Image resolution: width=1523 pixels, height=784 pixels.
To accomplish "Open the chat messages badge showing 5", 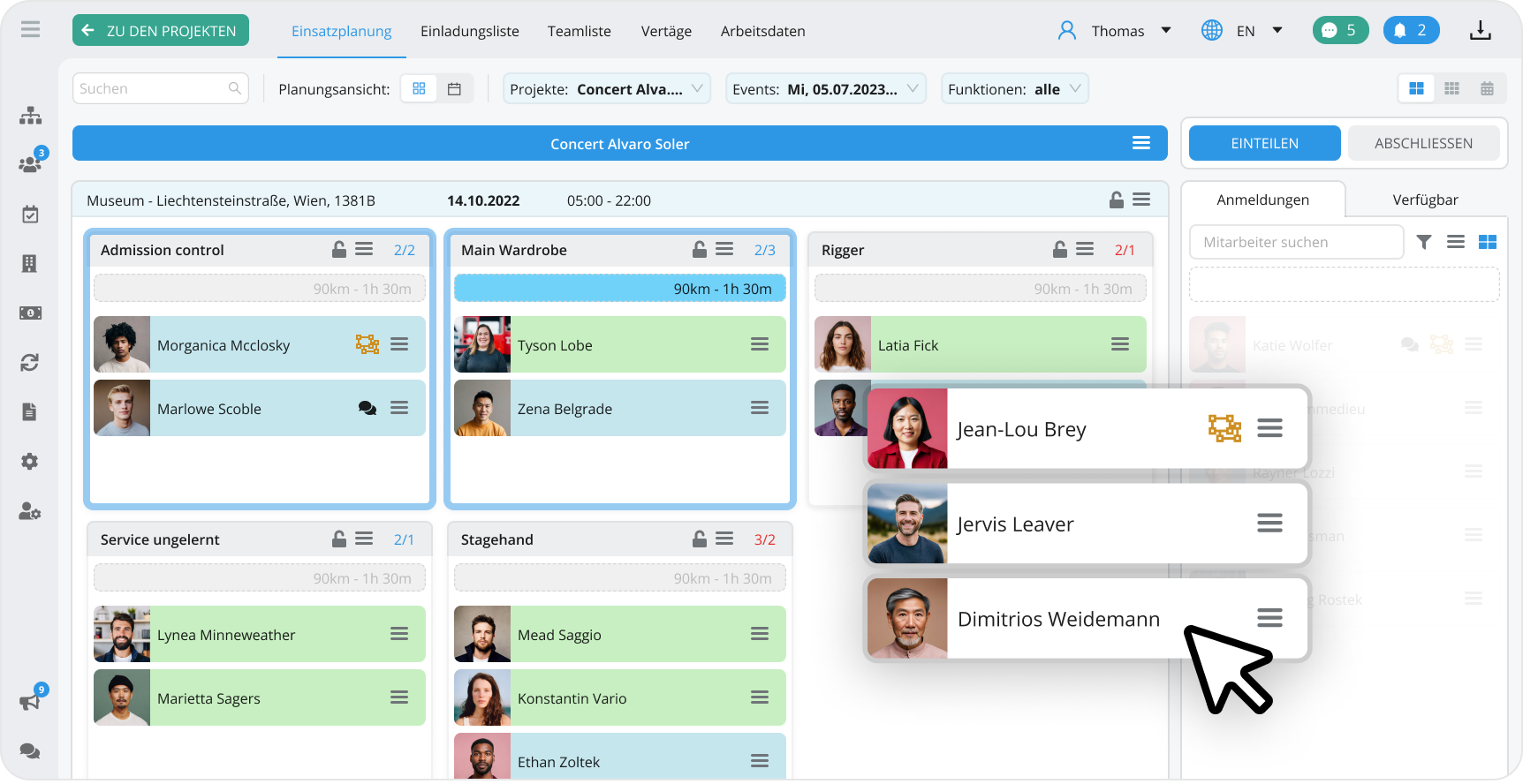I will [x=1339, y=31].
